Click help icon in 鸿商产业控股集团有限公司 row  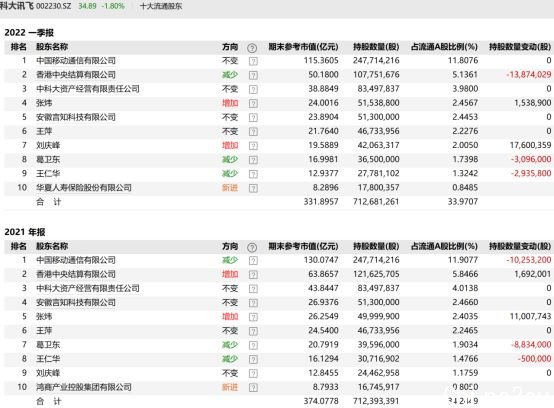click(253, 388)
